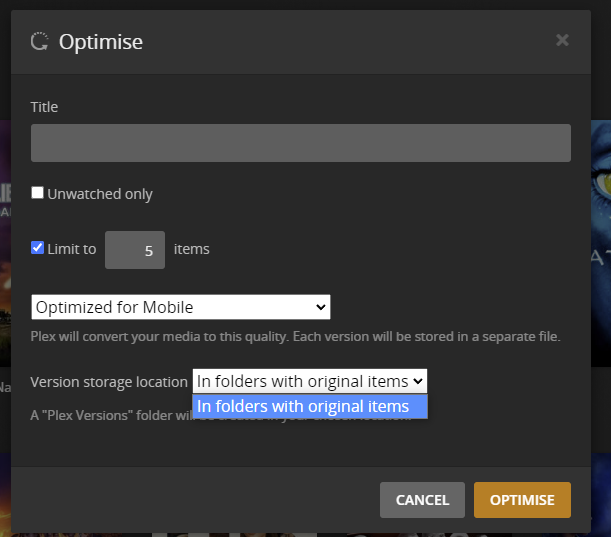Click the Avatar poster thumbnail behind the dialog
The width and height of the screenshot is (611, 537).
point(601,242)
